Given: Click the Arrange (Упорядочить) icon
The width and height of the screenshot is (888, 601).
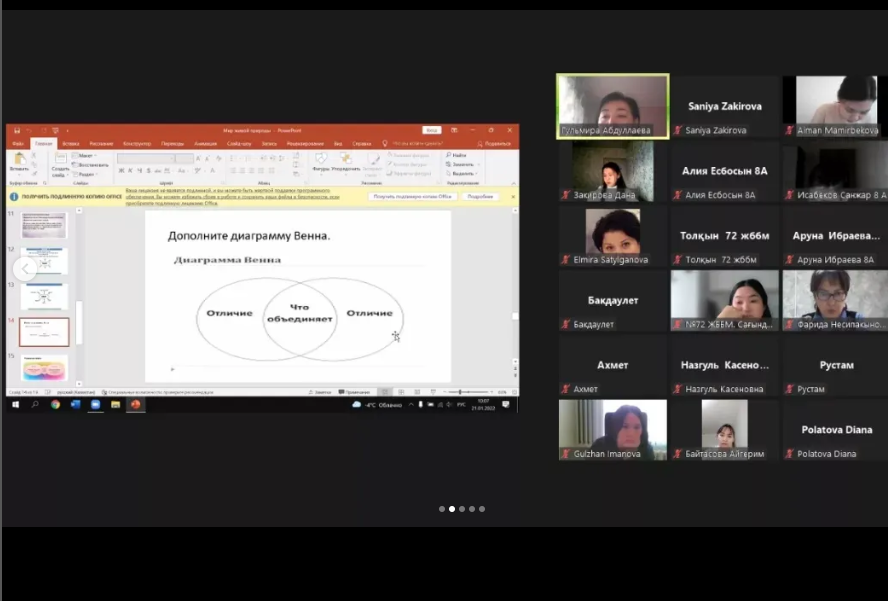Looking at the screenshot, I should [x=346, y=161].
